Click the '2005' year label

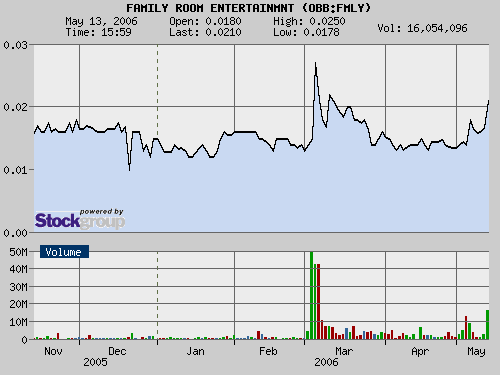[95, 362]
